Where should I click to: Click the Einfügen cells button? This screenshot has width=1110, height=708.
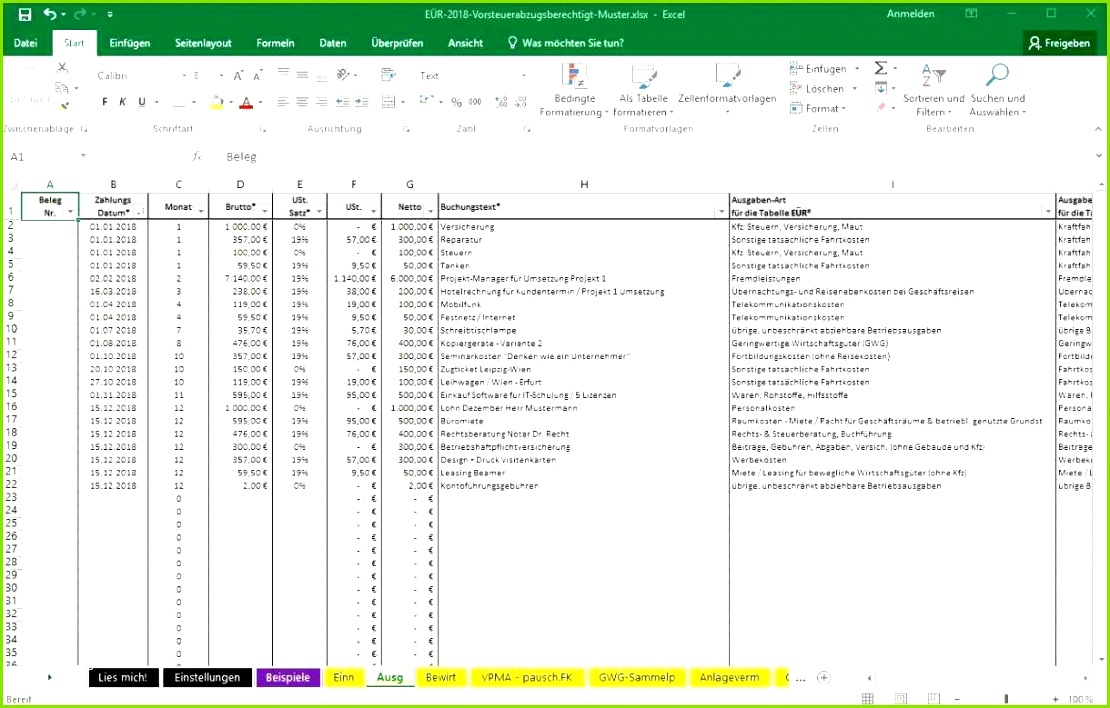[x=824, y=69]
